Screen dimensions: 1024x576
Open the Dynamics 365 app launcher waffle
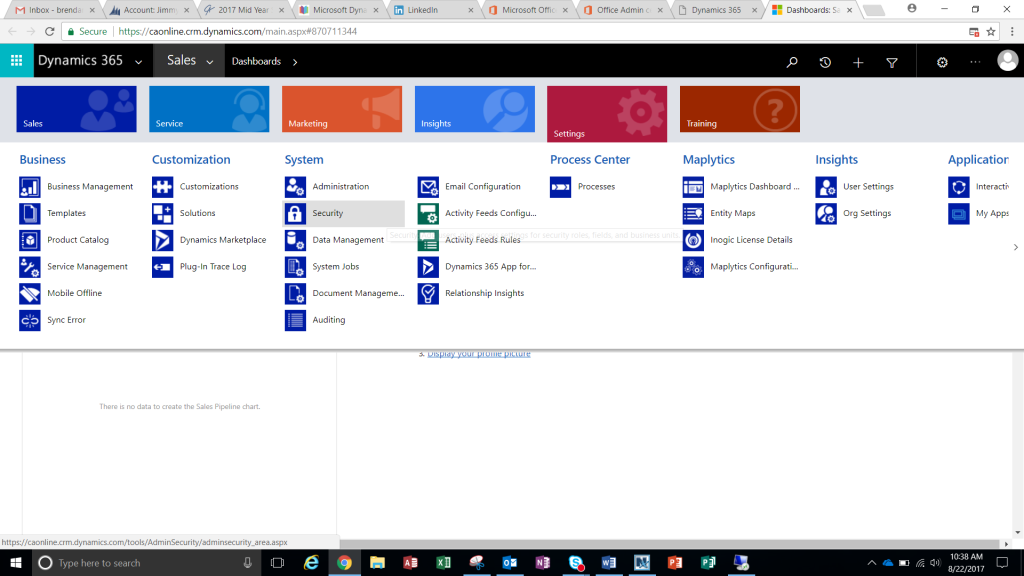click(x=16, y=61)
